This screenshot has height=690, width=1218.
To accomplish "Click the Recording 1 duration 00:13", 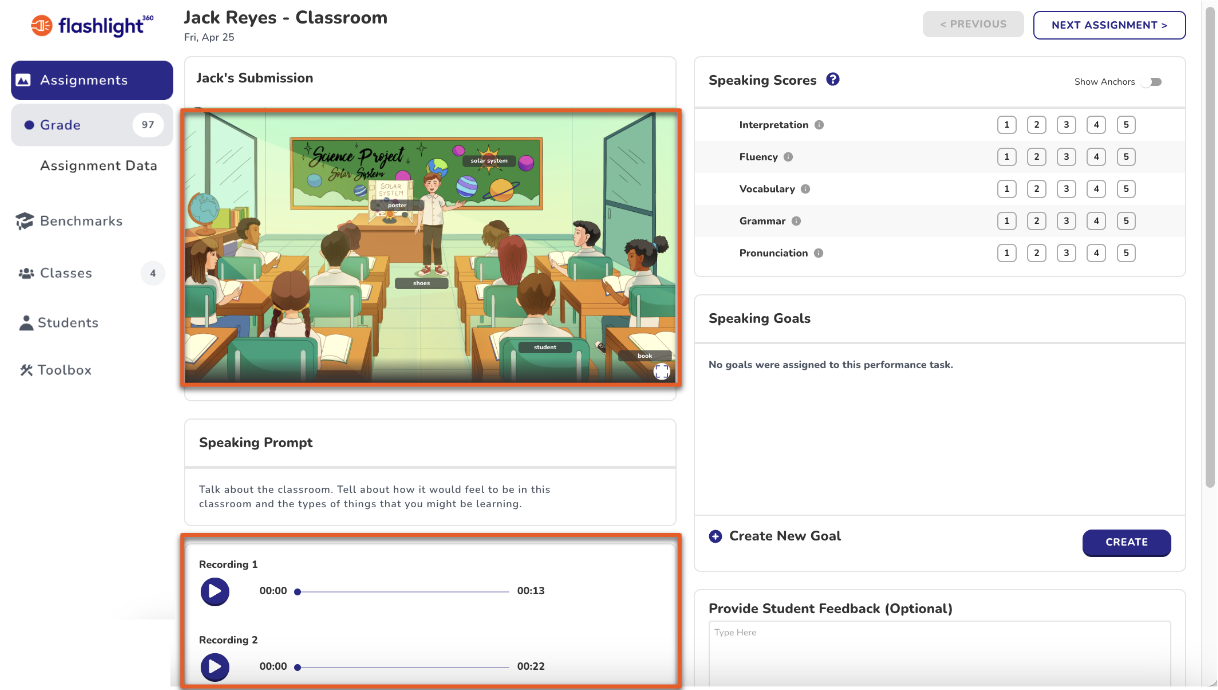I will click(x=531, y=591).
